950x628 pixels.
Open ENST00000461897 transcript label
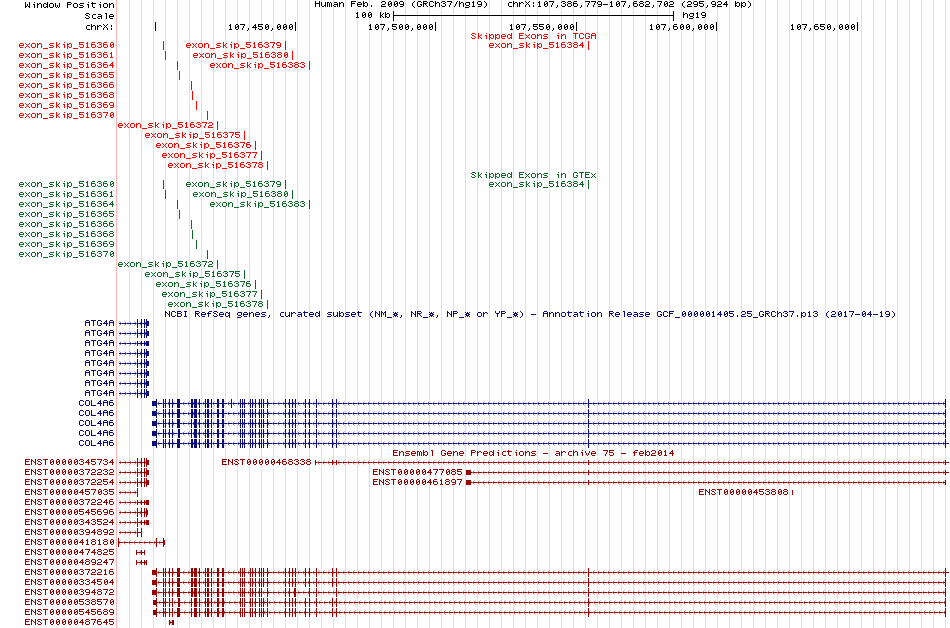pyautogui.click(x=417, y=482)
